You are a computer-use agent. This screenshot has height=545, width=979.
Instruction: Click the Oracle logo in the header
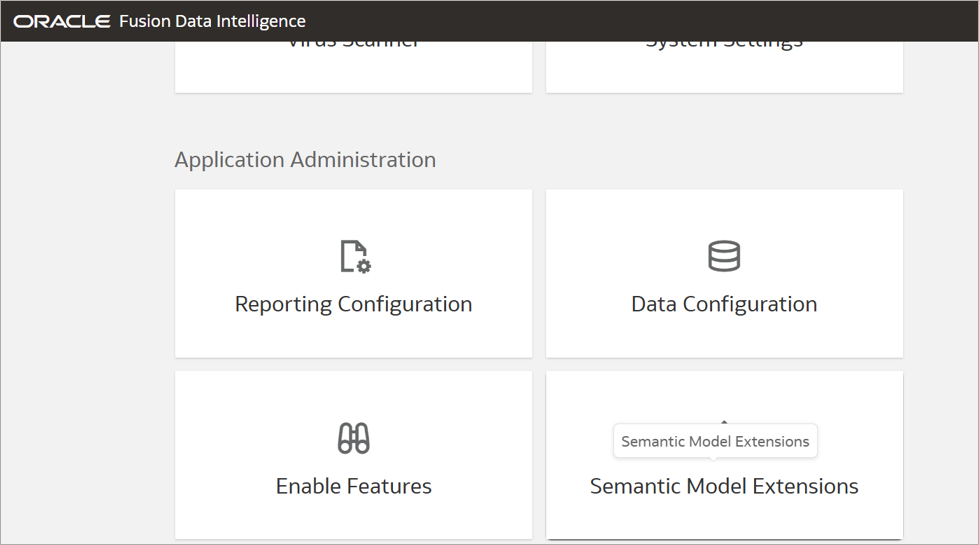[61, 21]
